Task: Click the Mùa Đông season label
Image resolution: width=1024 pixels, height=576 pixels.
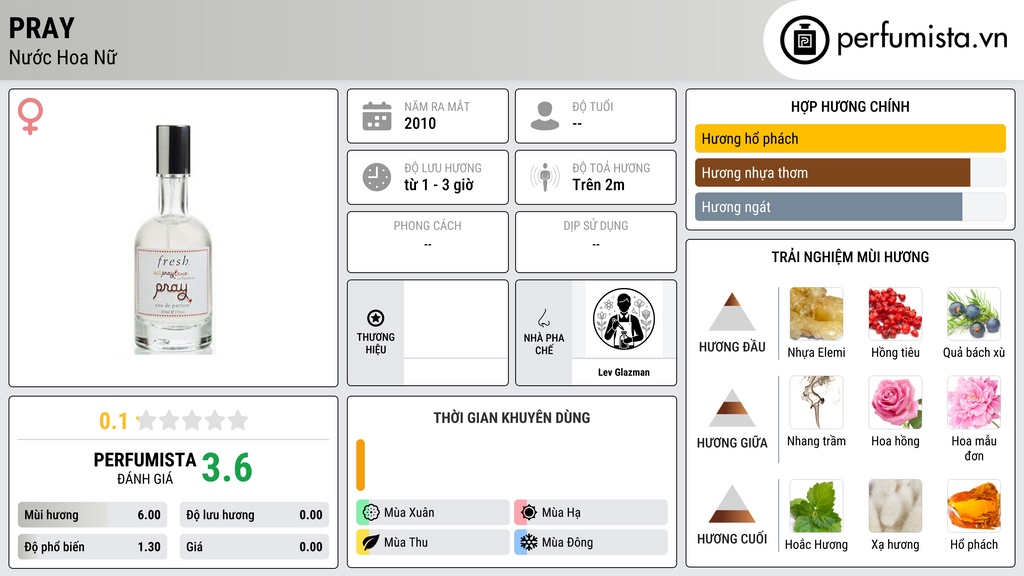Action: pos(567,542)
